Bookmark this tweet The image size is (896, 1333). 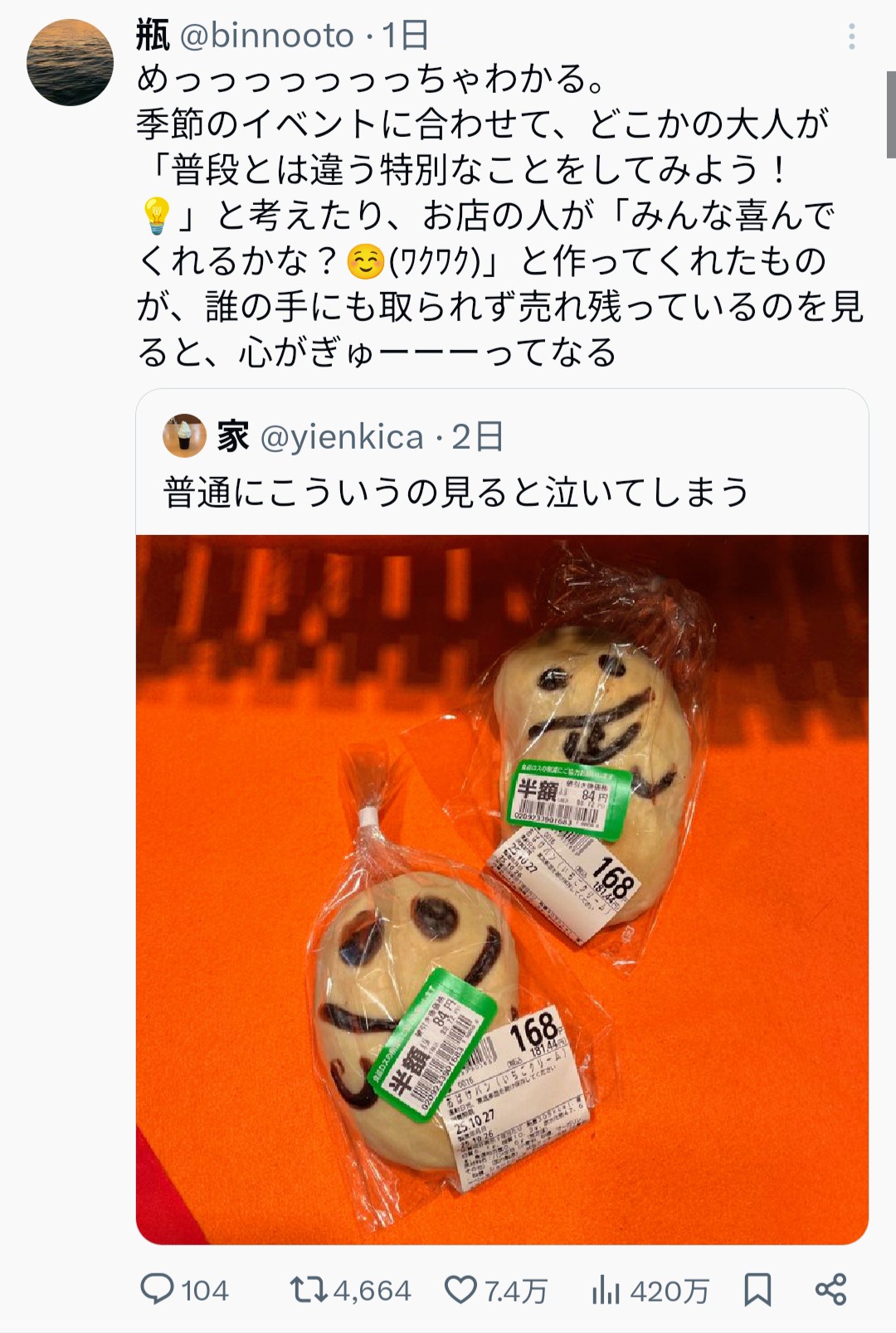pos(757,1290)
